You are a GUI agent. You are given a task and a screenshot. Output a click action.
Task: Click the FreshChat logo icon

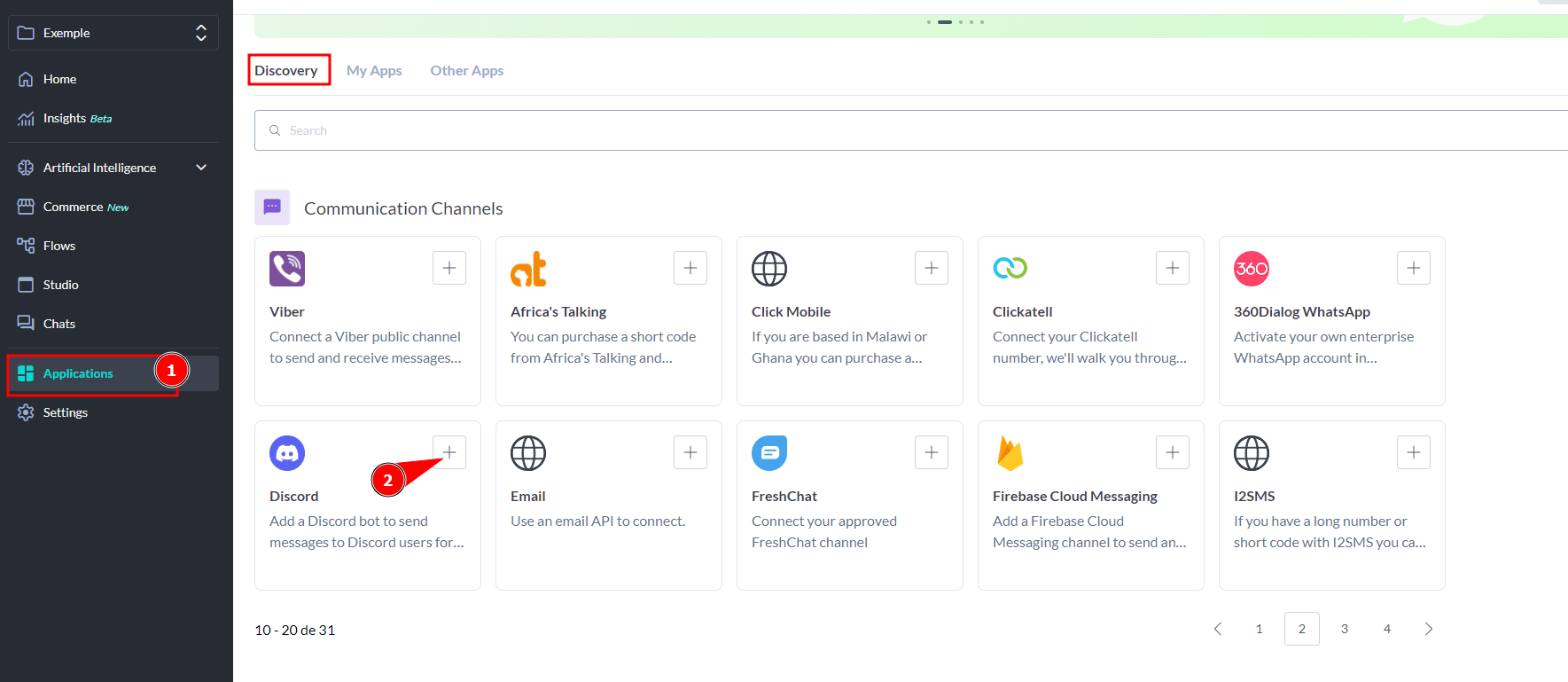pyautogui.click(x=769, y=453)
